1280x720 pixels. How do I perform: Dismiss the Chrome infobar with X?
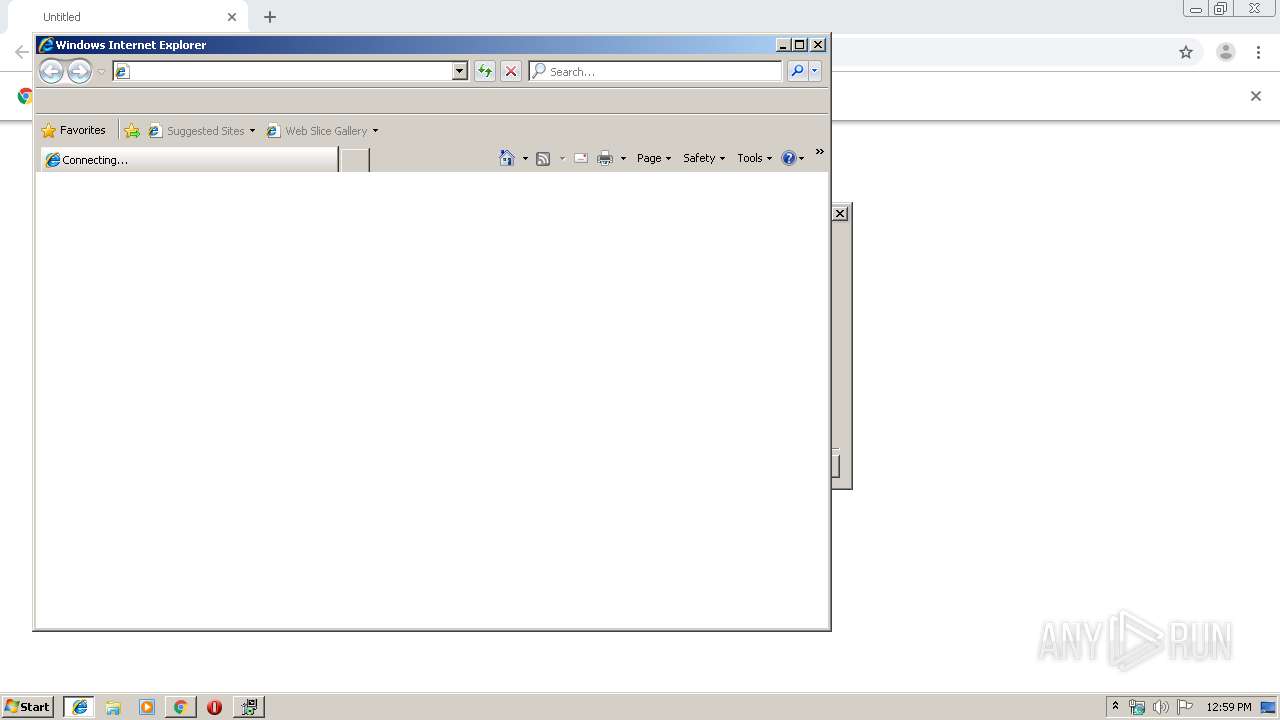click(1256, 96)
